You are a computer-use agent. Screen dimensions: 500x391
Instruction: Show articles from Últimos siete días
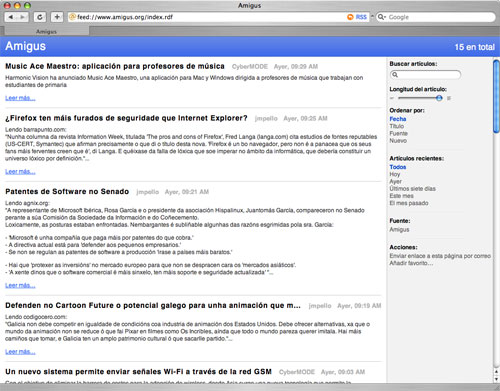tap(413, 189)
